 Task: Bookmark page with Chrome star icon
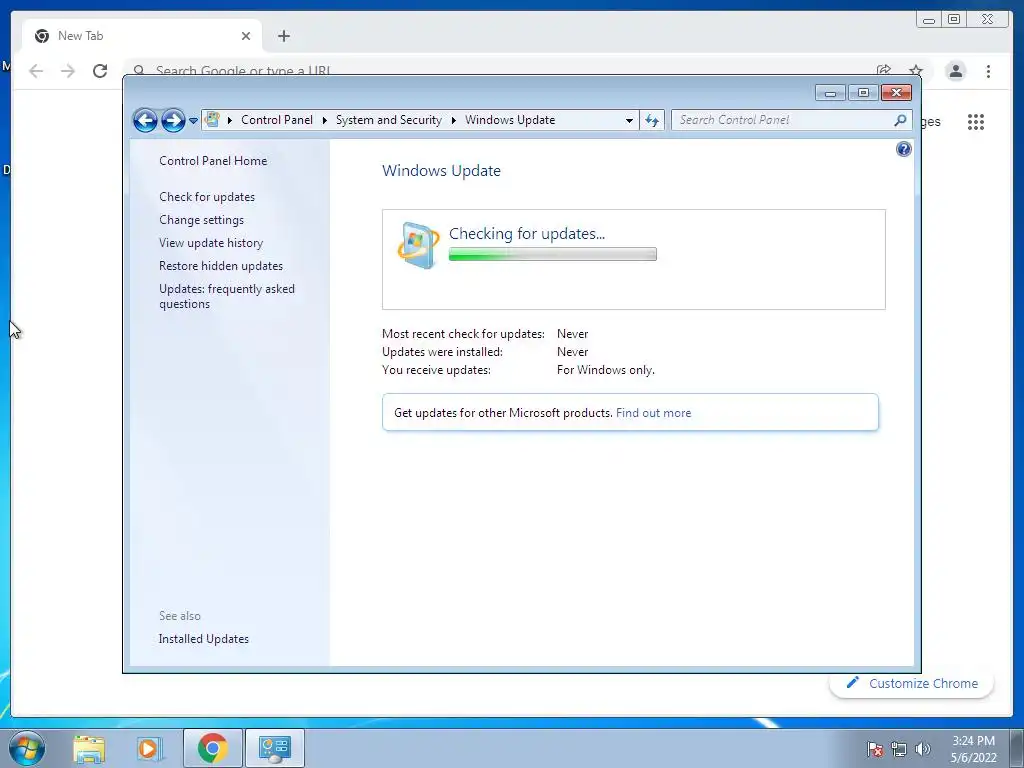click(x=916, y=70)
